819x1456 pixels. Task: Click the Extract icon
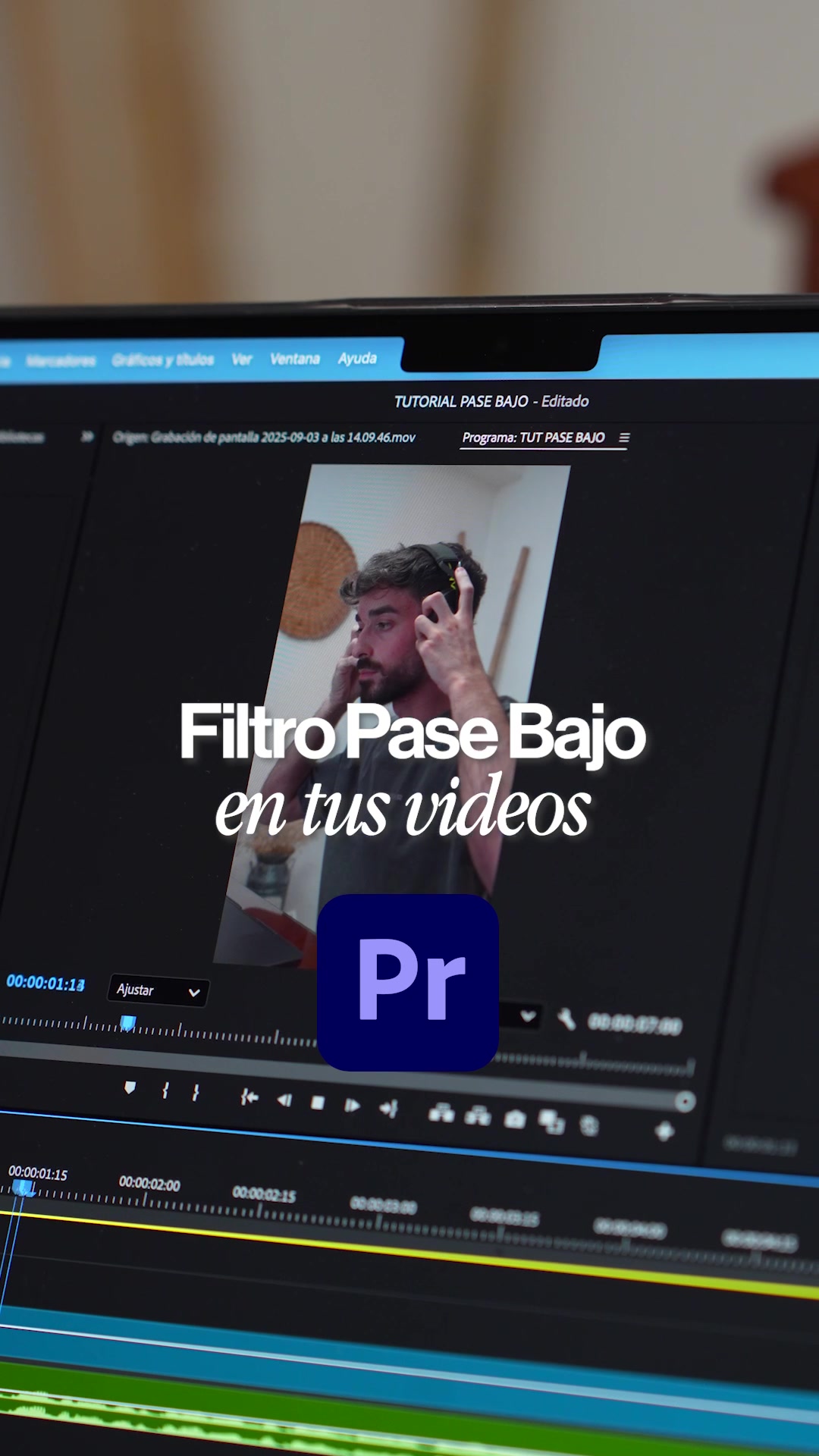(x=478, y=1116)
